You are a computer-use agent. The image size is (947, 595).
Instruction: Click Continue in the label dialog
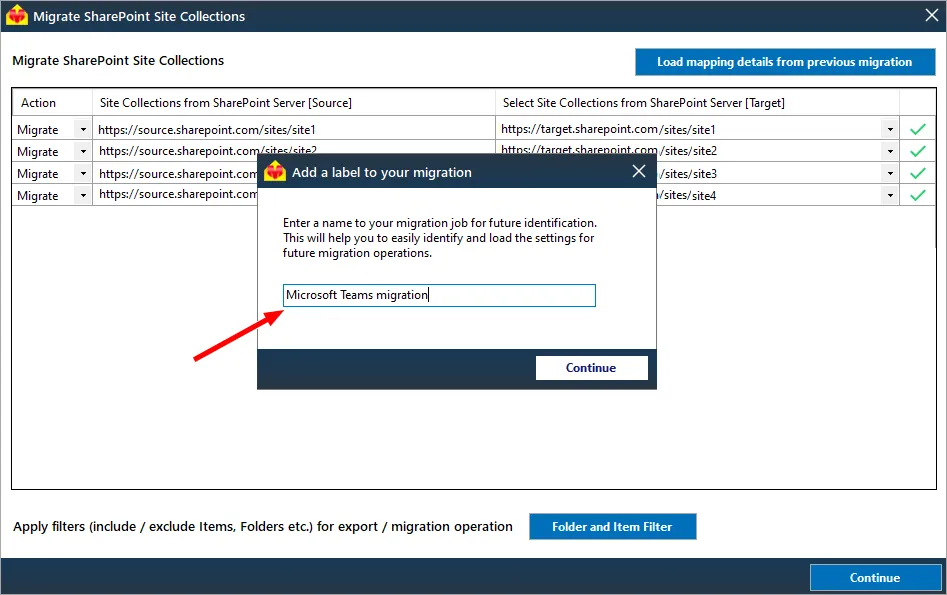pos(591,368)
